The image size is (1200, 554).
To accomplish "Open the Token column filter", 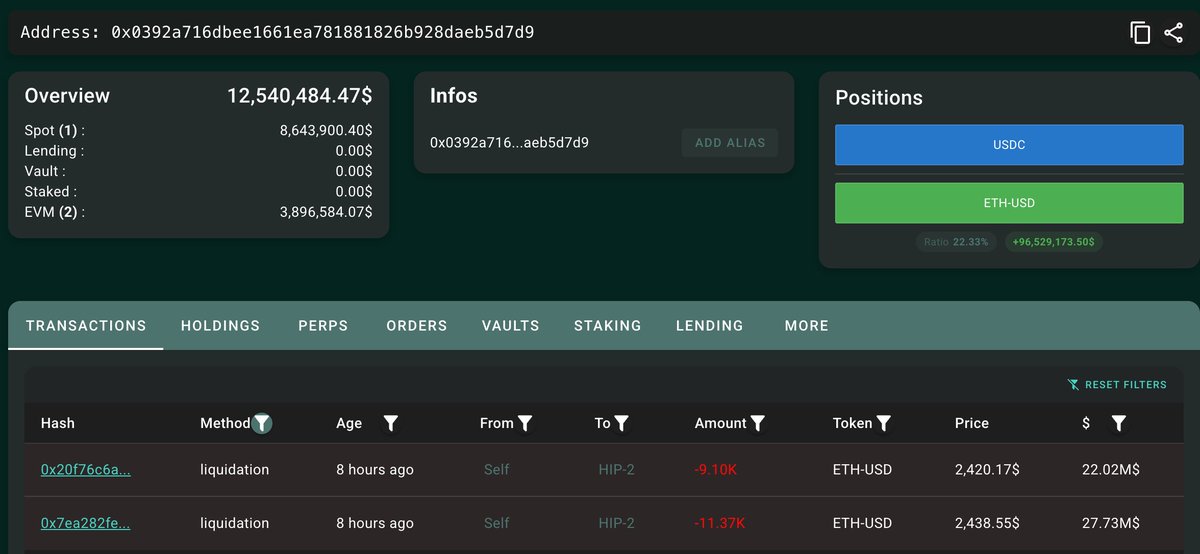I will coord(884,423).
